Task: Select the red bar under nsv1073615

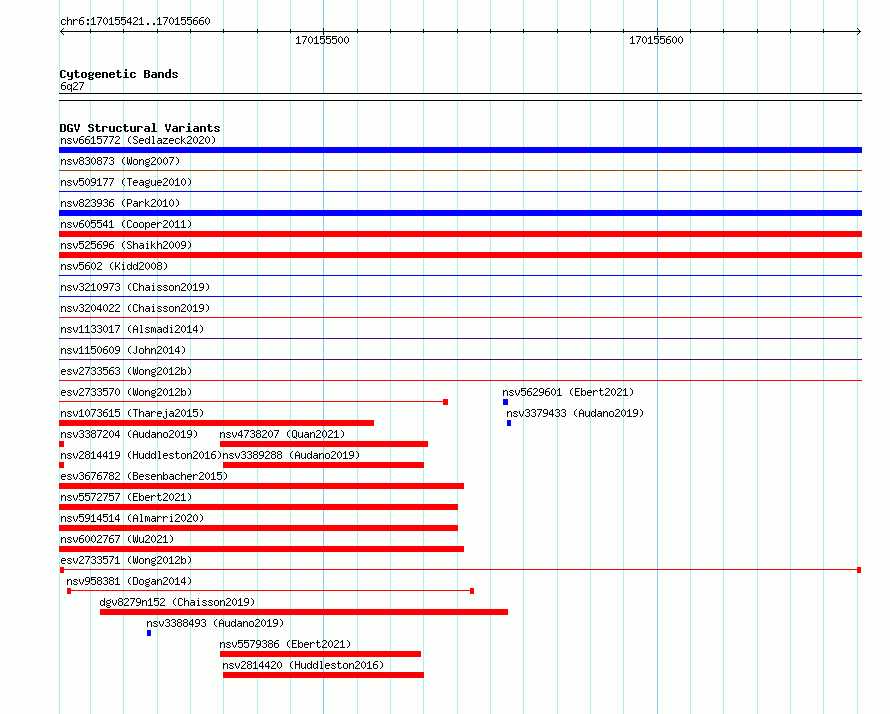Action: (216, 423)
